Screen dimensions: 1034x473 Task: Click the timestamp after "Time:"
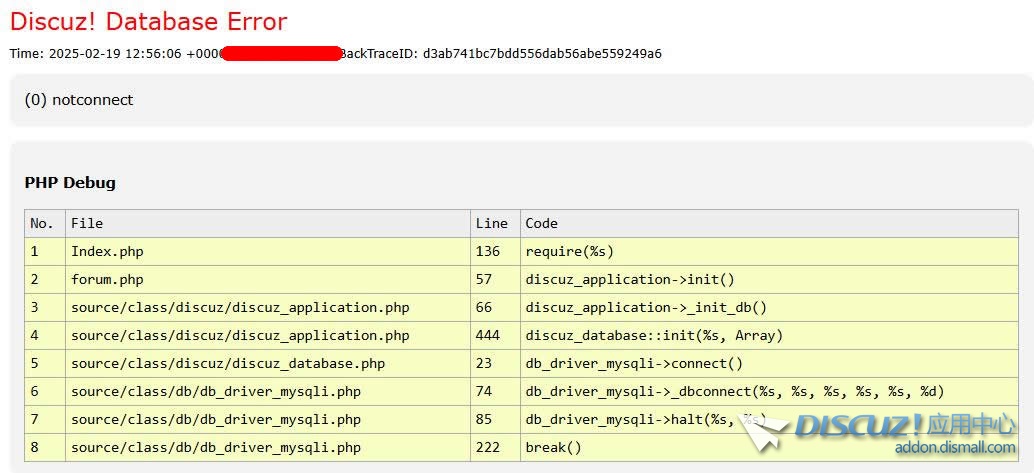[137, 53]
